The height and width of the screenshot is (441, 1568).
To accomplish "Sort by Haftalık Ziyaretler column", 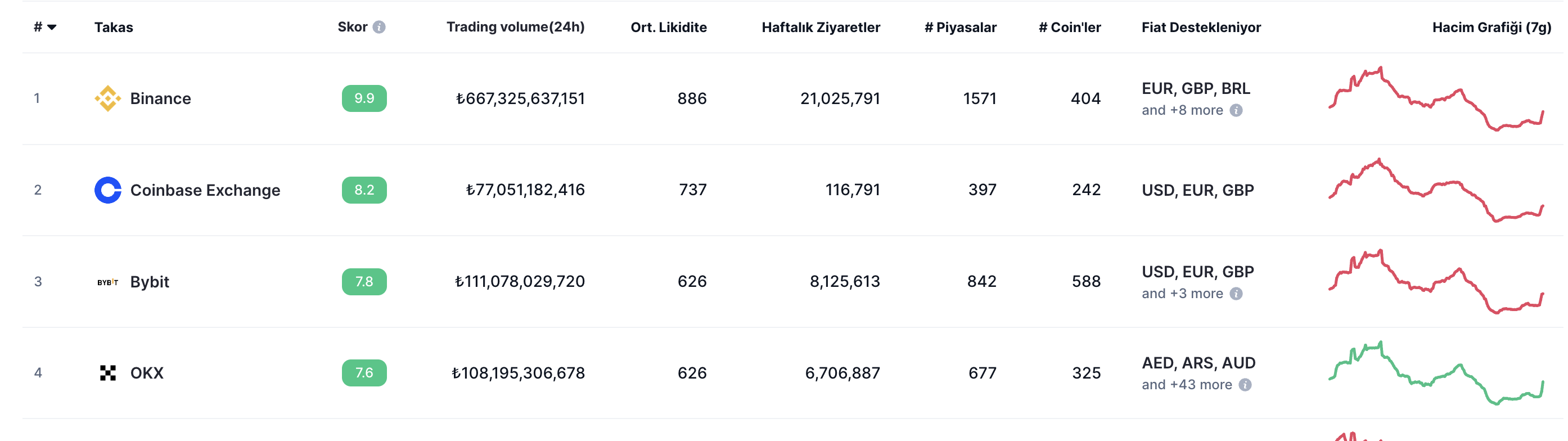I will pyautogui.click(x=821, y=27).
